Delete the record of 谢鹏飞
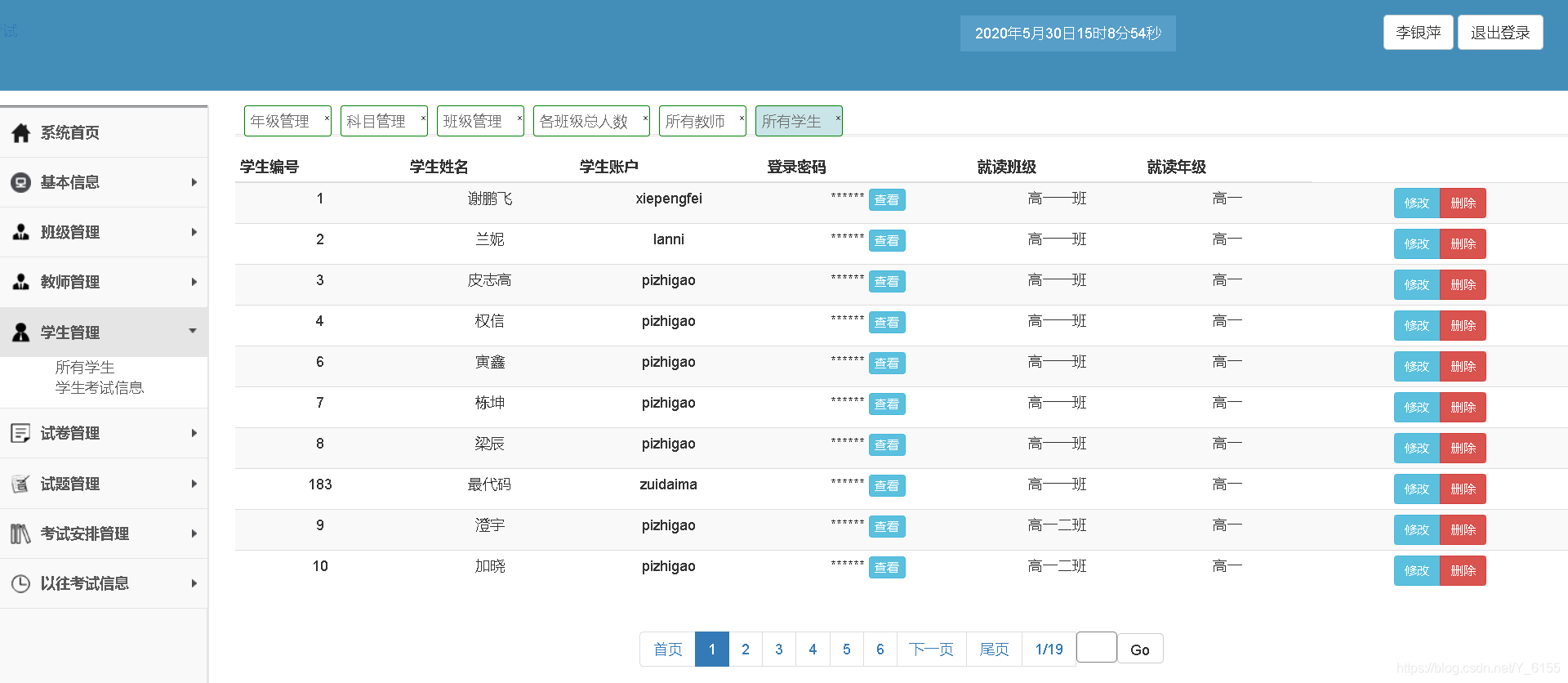The width and height of the screenshot is (1568, 683). tap(1463, 203)
